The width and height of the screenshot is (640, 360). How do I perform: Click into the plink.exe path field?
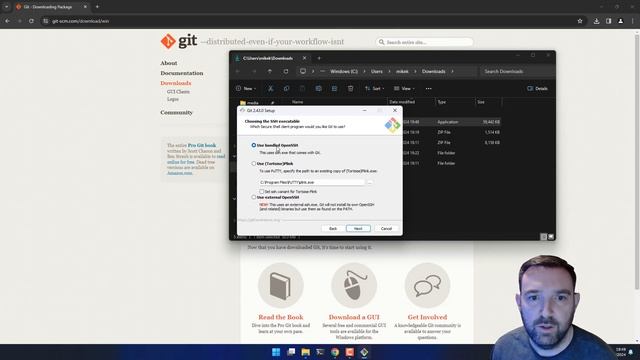tap(311, 182)
